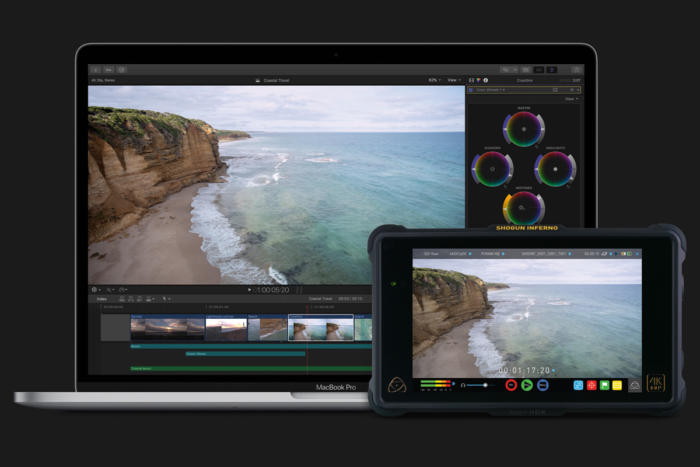This screenshot has height=467, width=700.
Task: Click the Coastal Travel title above the viewer
Action: [276, 80]
